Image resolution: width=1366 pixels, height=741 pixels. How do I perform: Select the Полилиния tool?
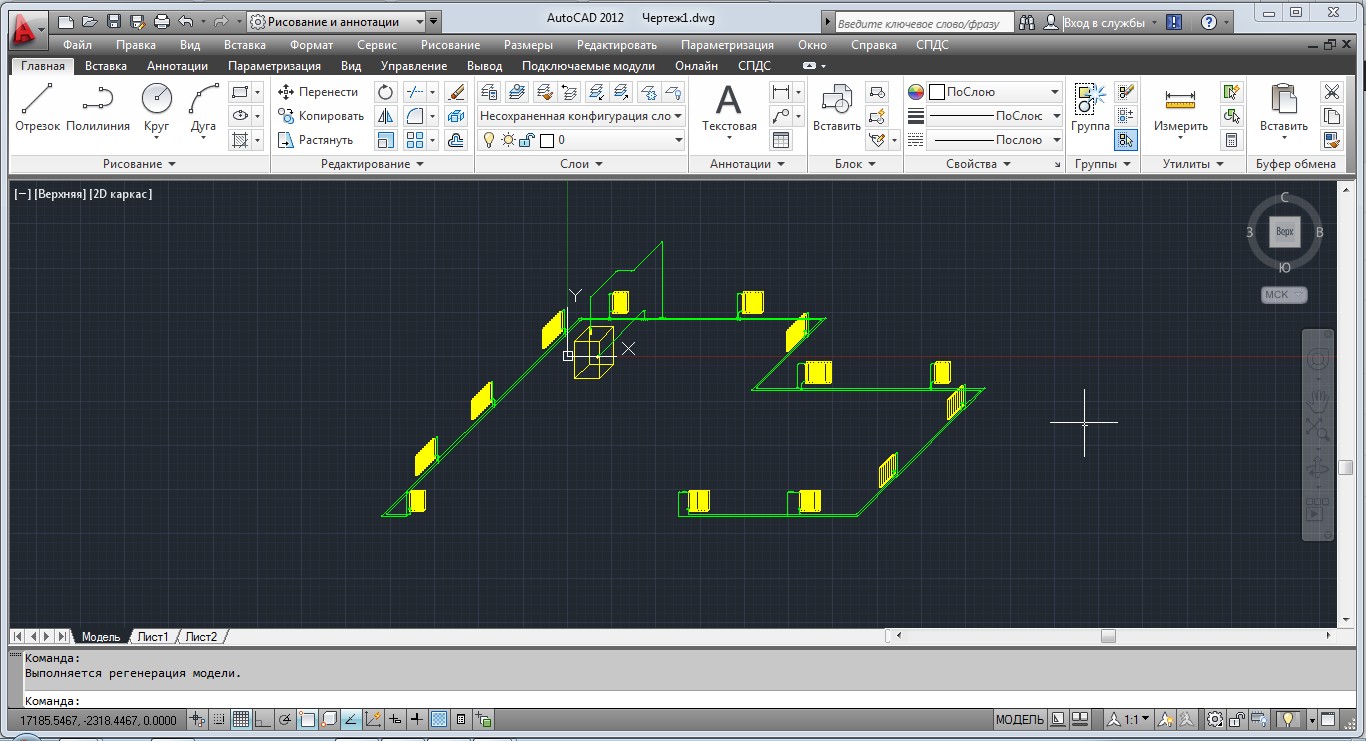click(x=98, y=108)
